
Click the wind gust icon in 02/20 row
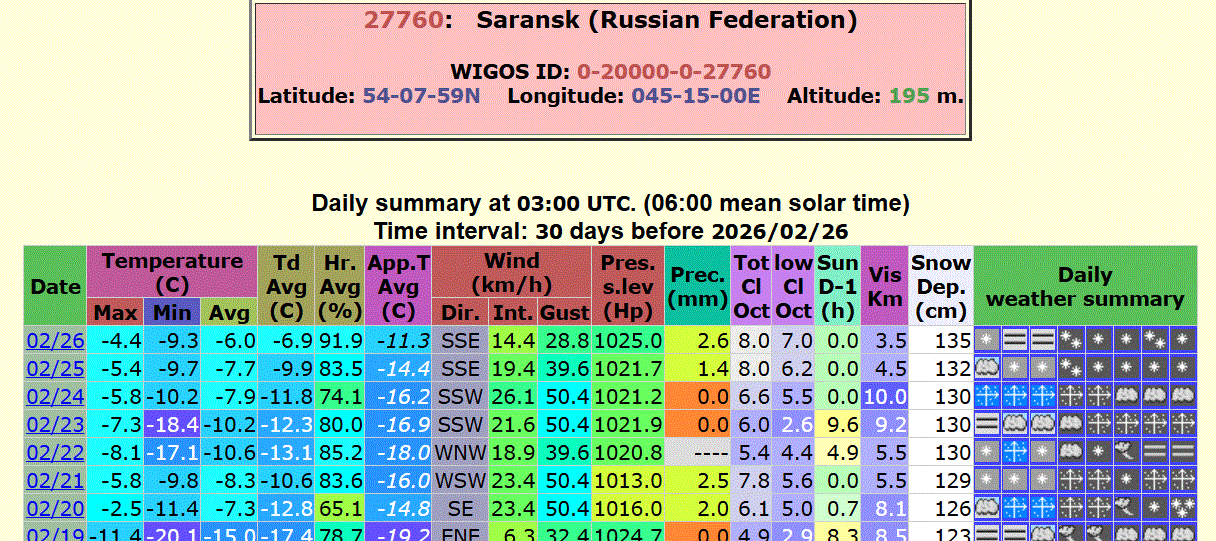(x=1127, y=508)
